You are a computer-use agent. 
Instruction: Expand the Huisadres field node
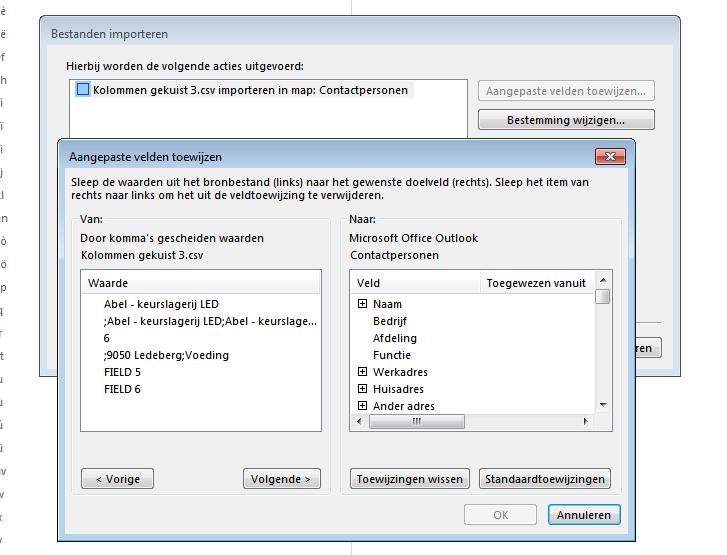click(x=362, y=389)
